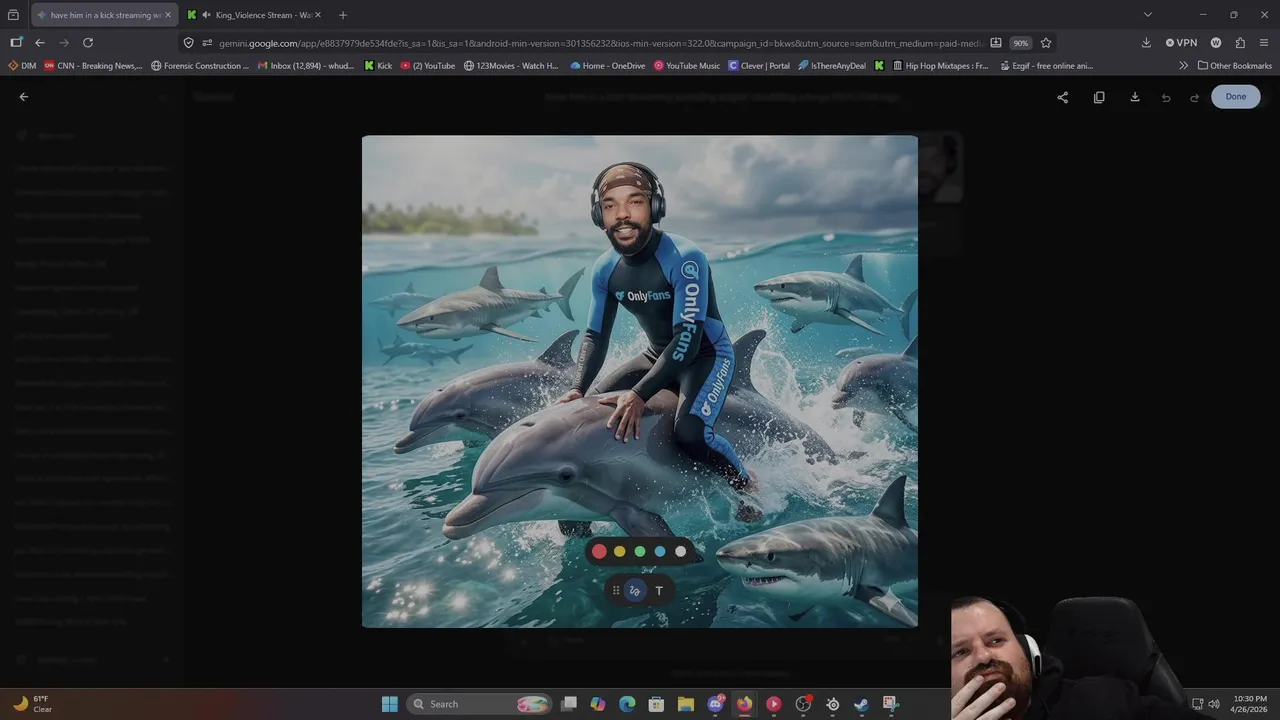The width and height of the screenshot is (1280, 720).
Task: Open Discord from the taskbar
Action: tap(715, 704)
